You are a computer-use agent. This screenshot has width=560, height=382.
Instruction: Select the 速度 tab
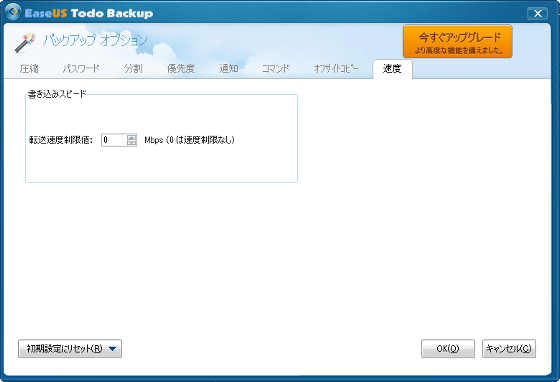[392, 69]
